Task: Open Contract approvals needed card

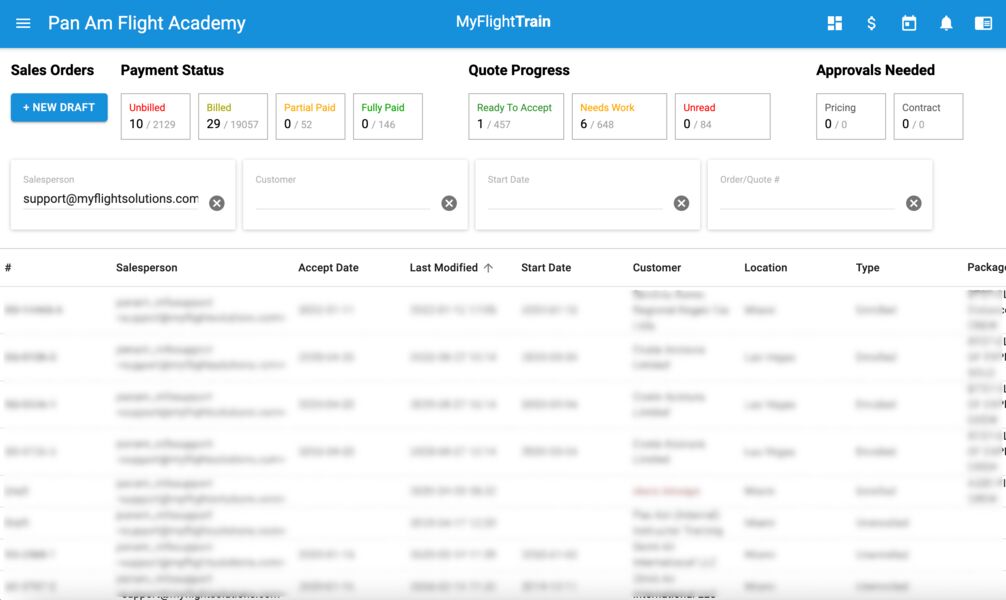Action: 928,116
